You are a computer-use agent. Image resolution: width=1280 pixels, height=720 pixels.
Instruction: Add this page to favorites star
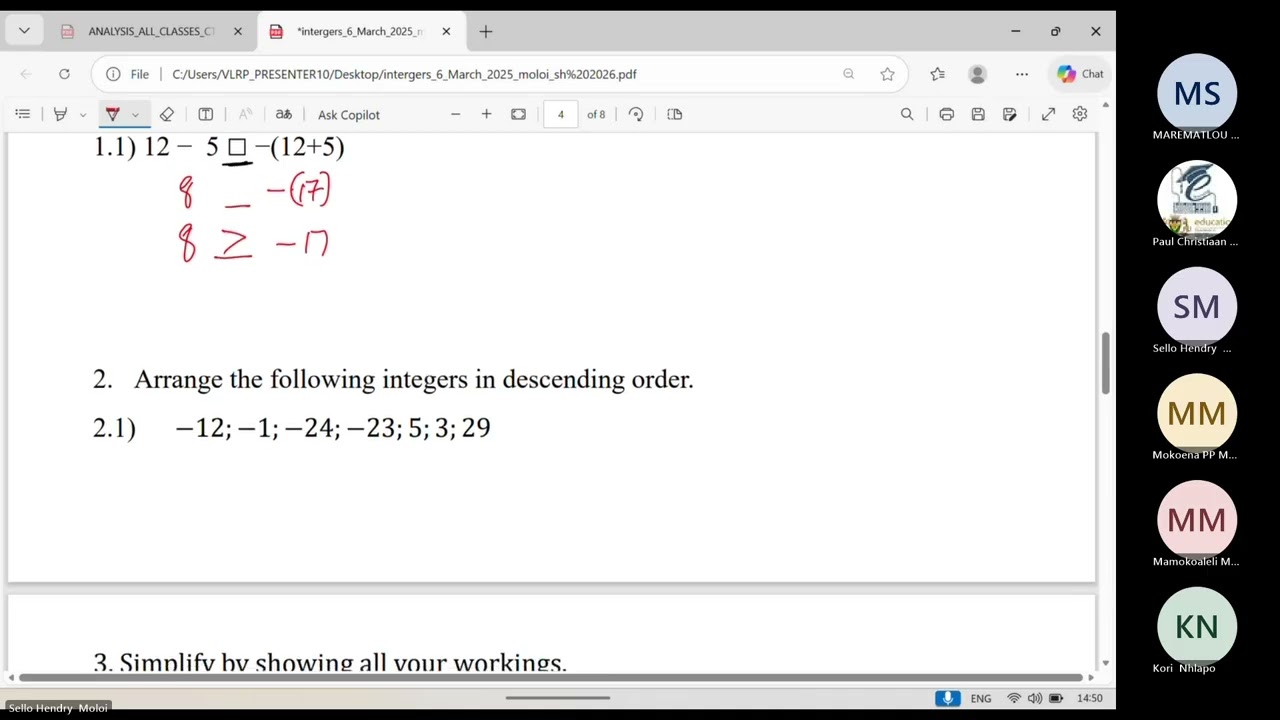coord(887,74)
